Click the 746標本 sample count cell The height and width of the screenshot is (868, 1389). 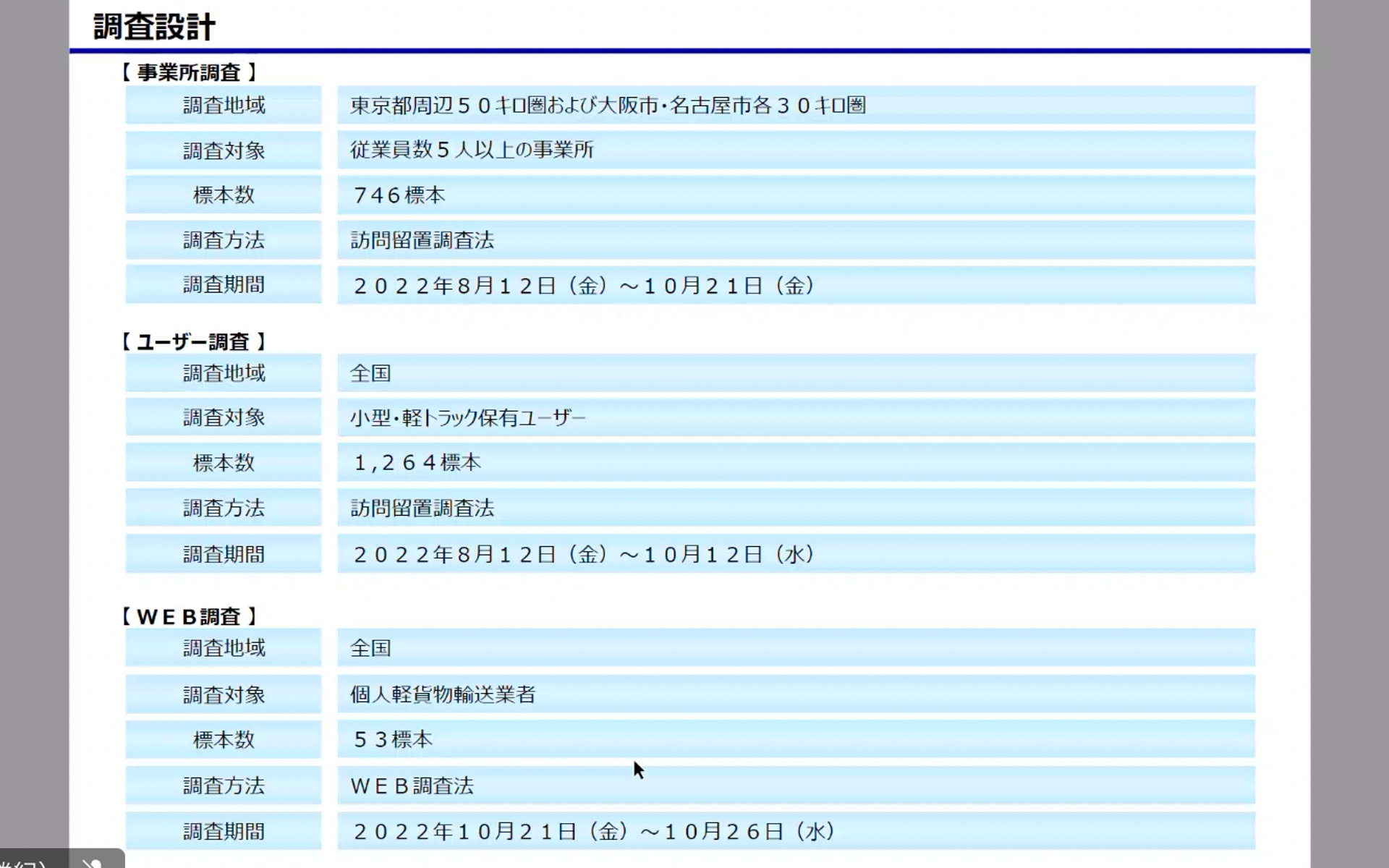[x=399, y=195]
